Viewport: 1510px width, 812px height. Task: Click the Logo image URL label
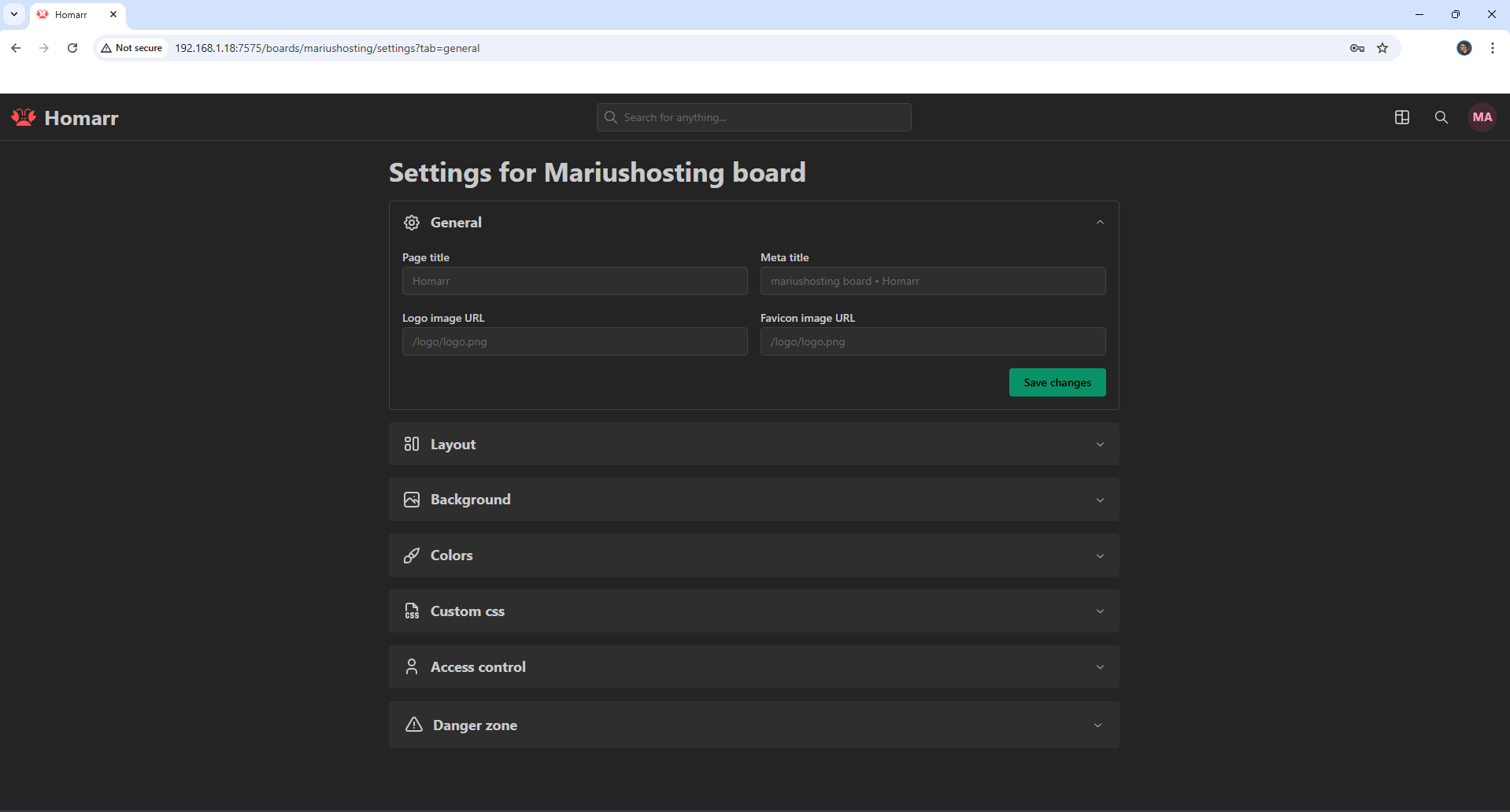coord(443,318)
